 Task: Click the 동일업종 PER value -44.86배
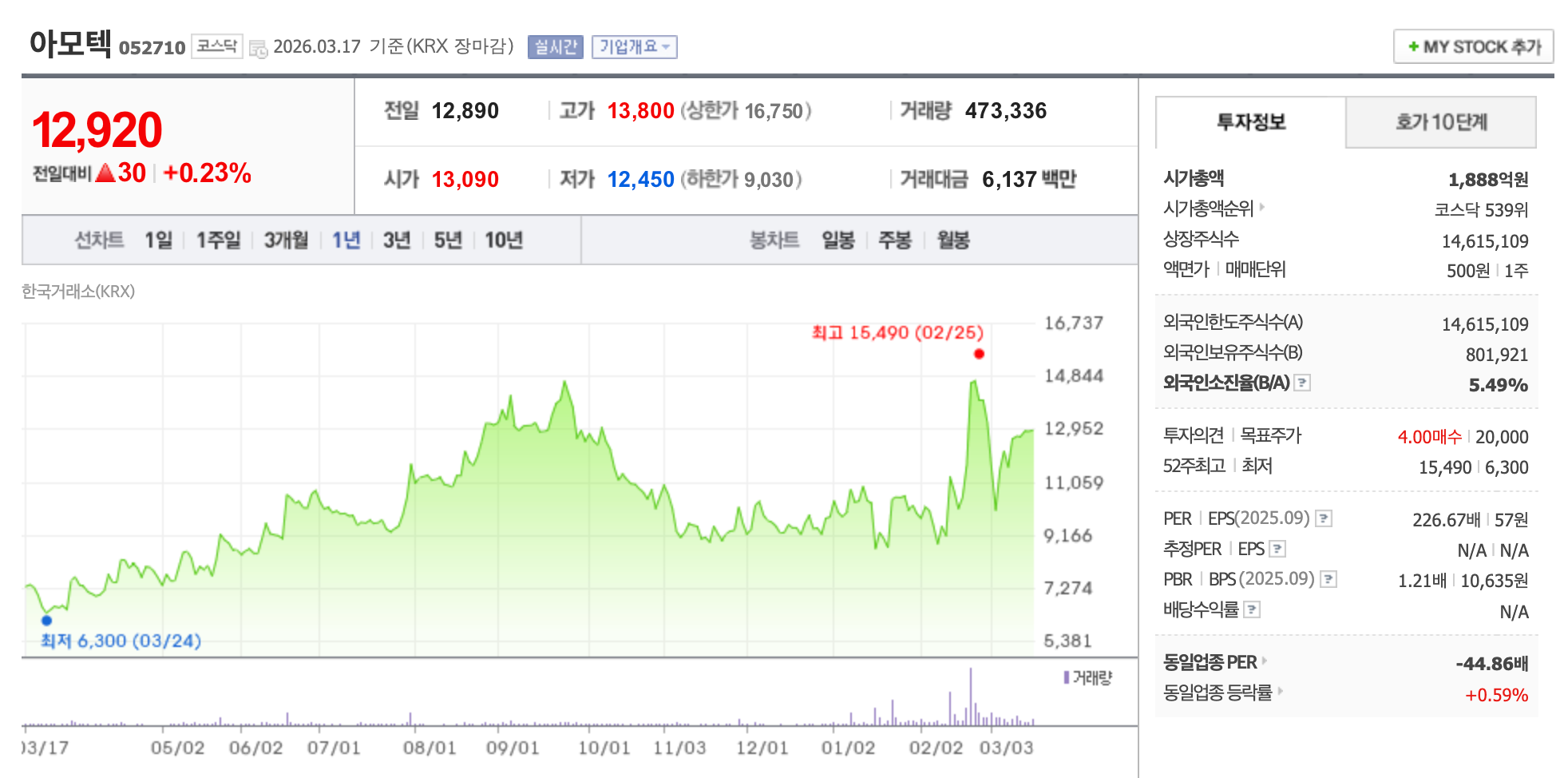point(1491,664)
